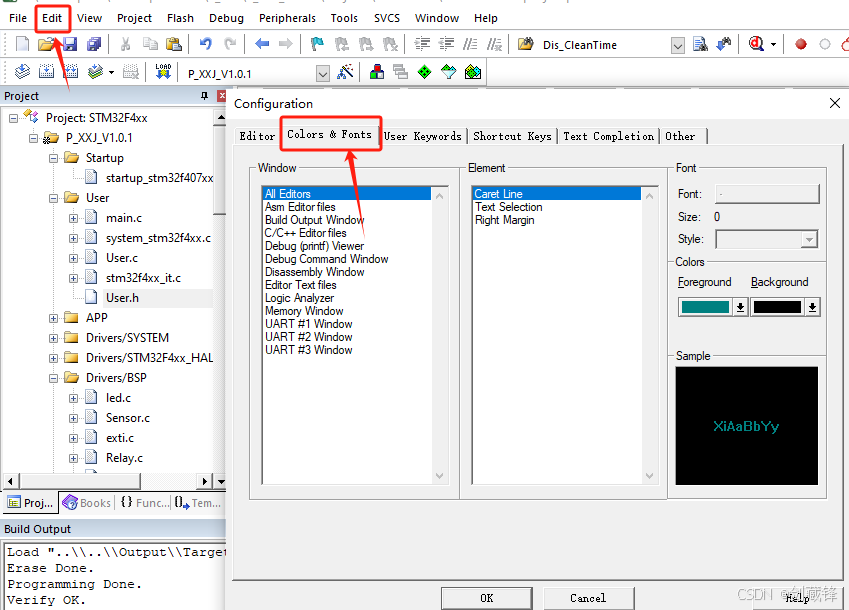Insert breakpoint with the red circle icon
Viewport: 849px width, 610px height.
pyautogui.click(x=801, y=44)
